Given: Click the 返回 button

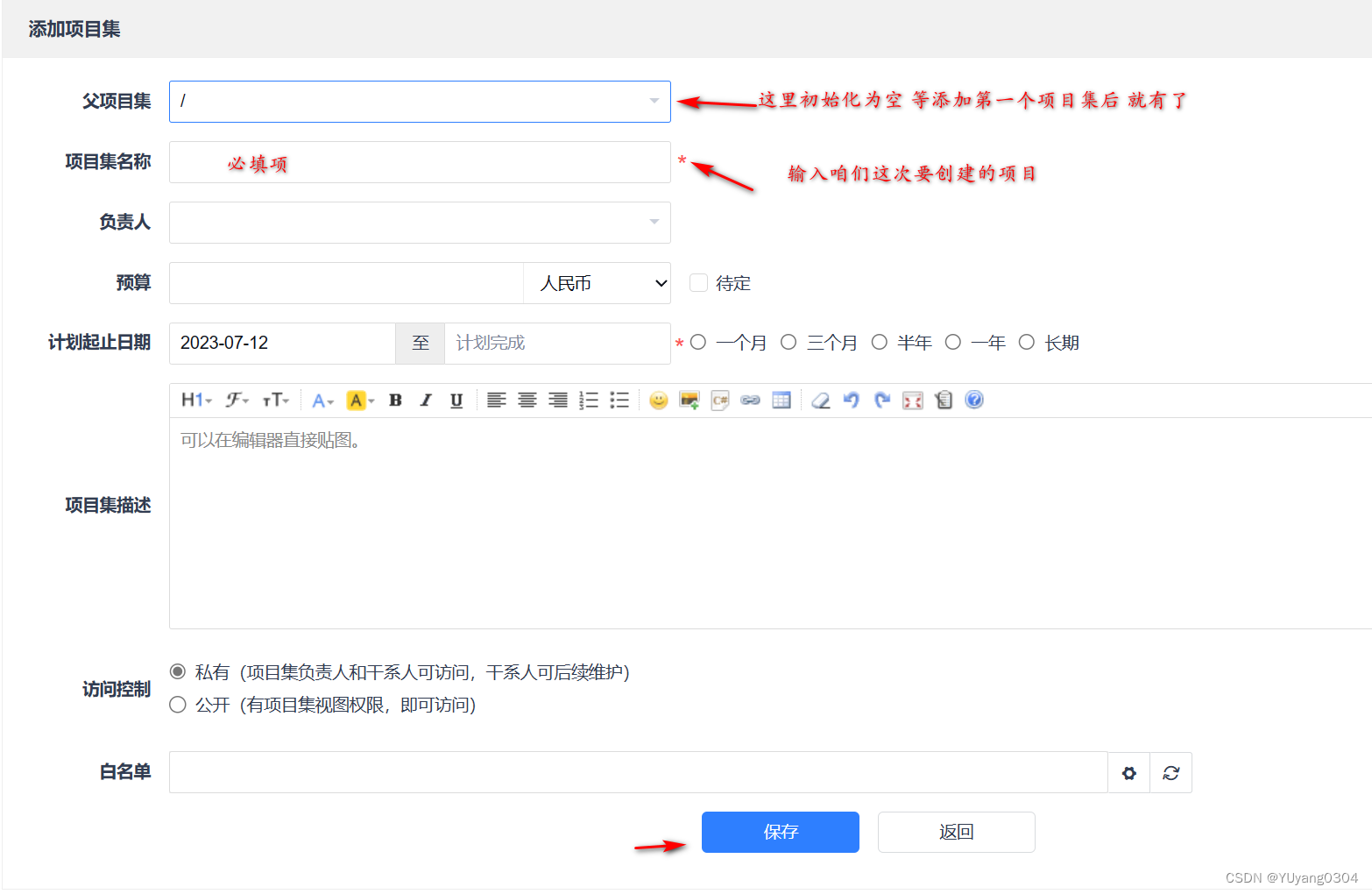Looking at the screenshot, I should point(957,832).
